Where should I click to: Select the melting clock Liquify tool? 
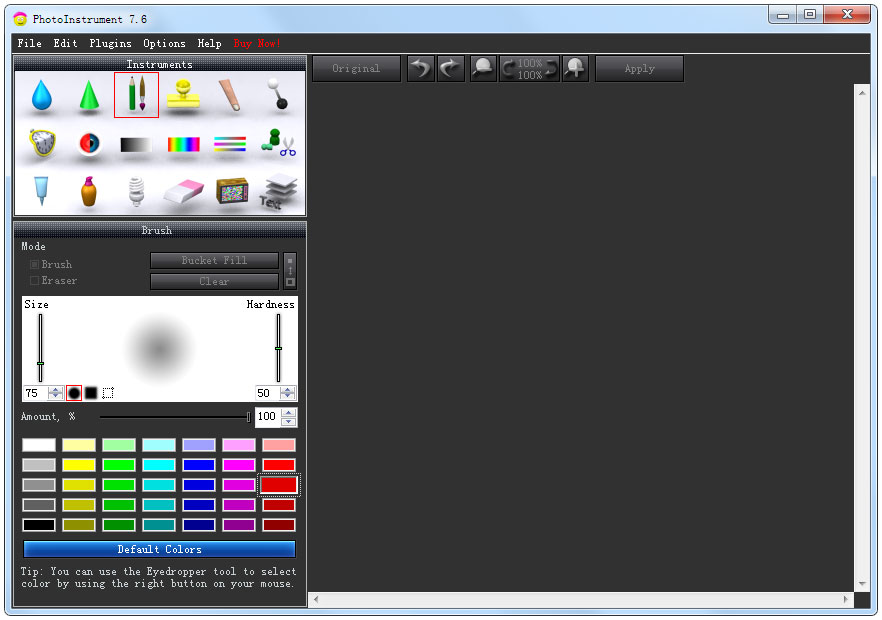pyautogui.click(x=42, y=142)
